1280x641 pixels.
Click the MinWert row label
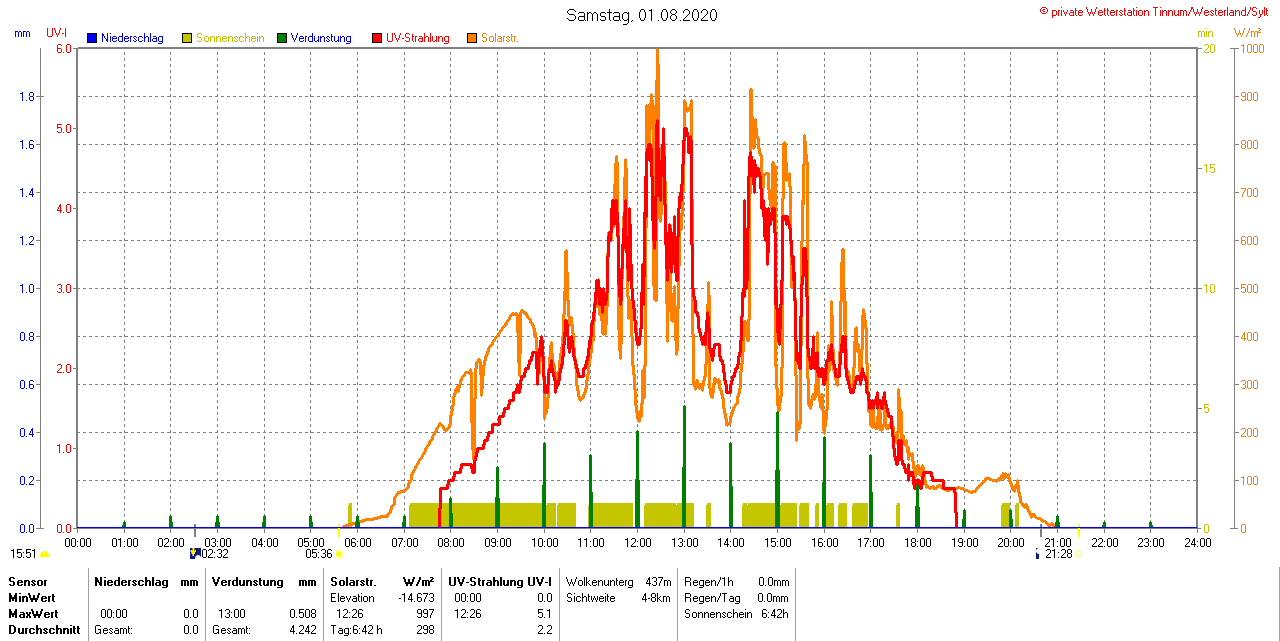pos(32,597)
